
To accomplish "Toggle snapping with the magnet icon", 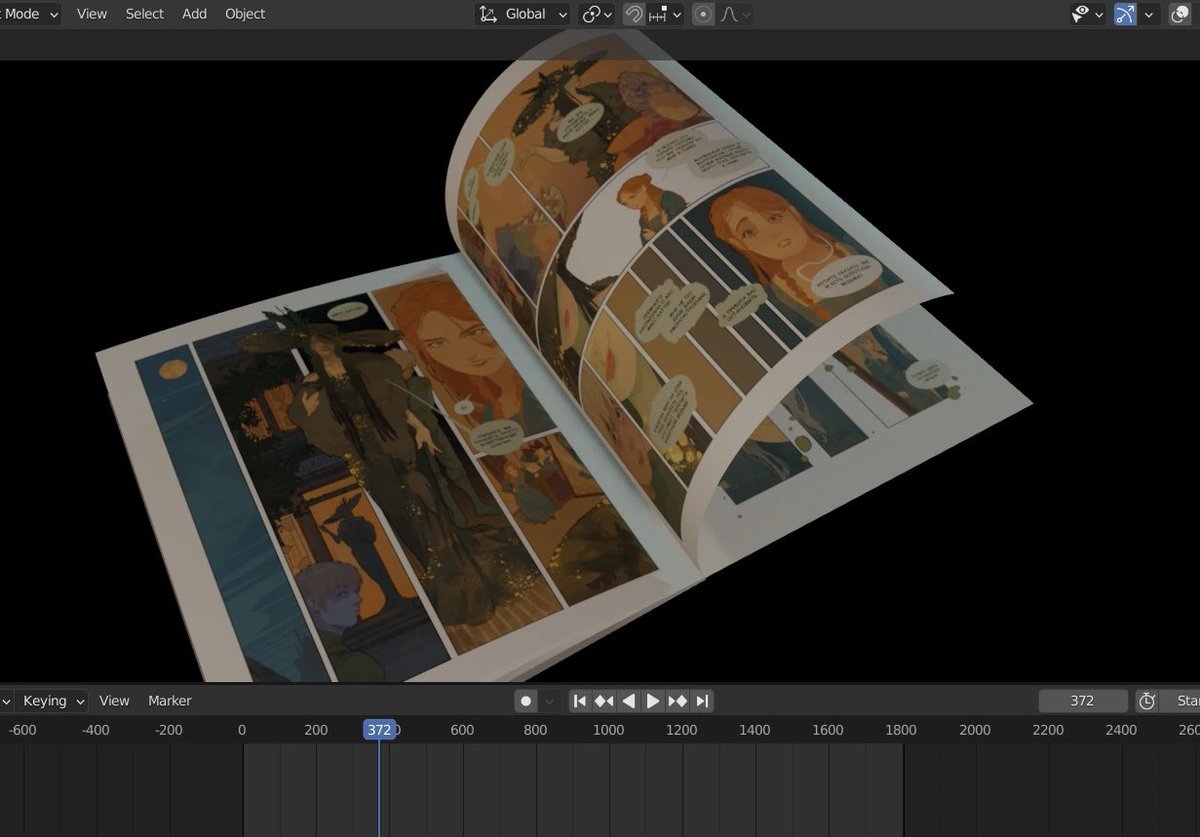I will coord(634,14).
